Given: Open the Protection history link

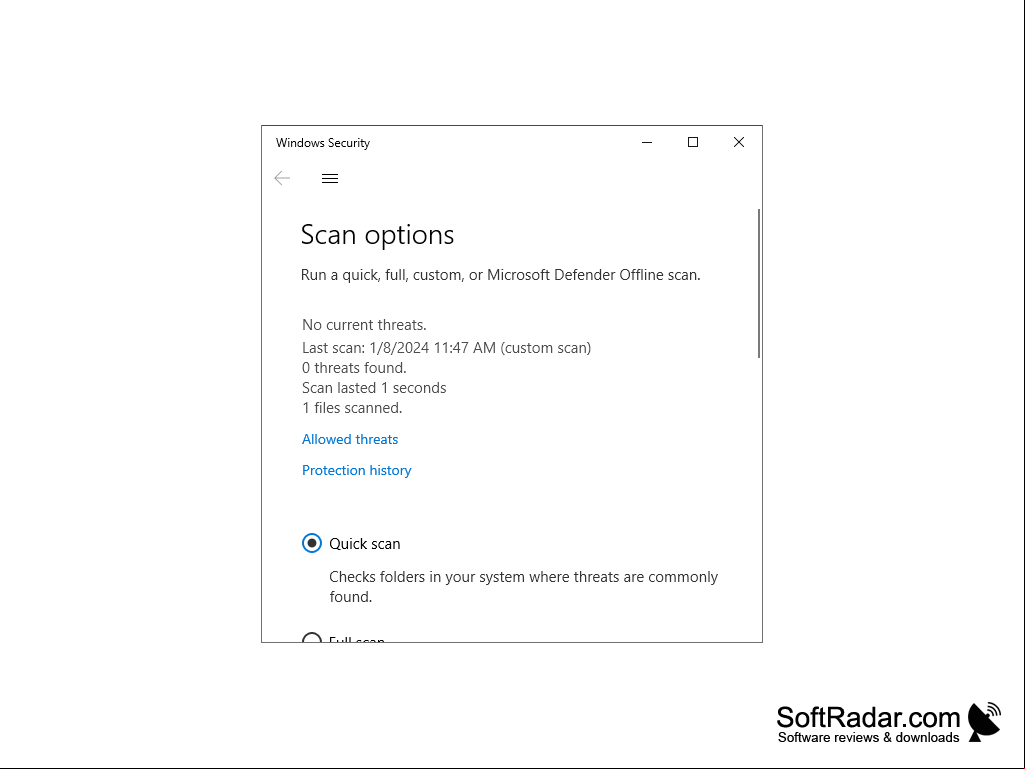Looking at the screenshot, I should click(x=356, y=470).
